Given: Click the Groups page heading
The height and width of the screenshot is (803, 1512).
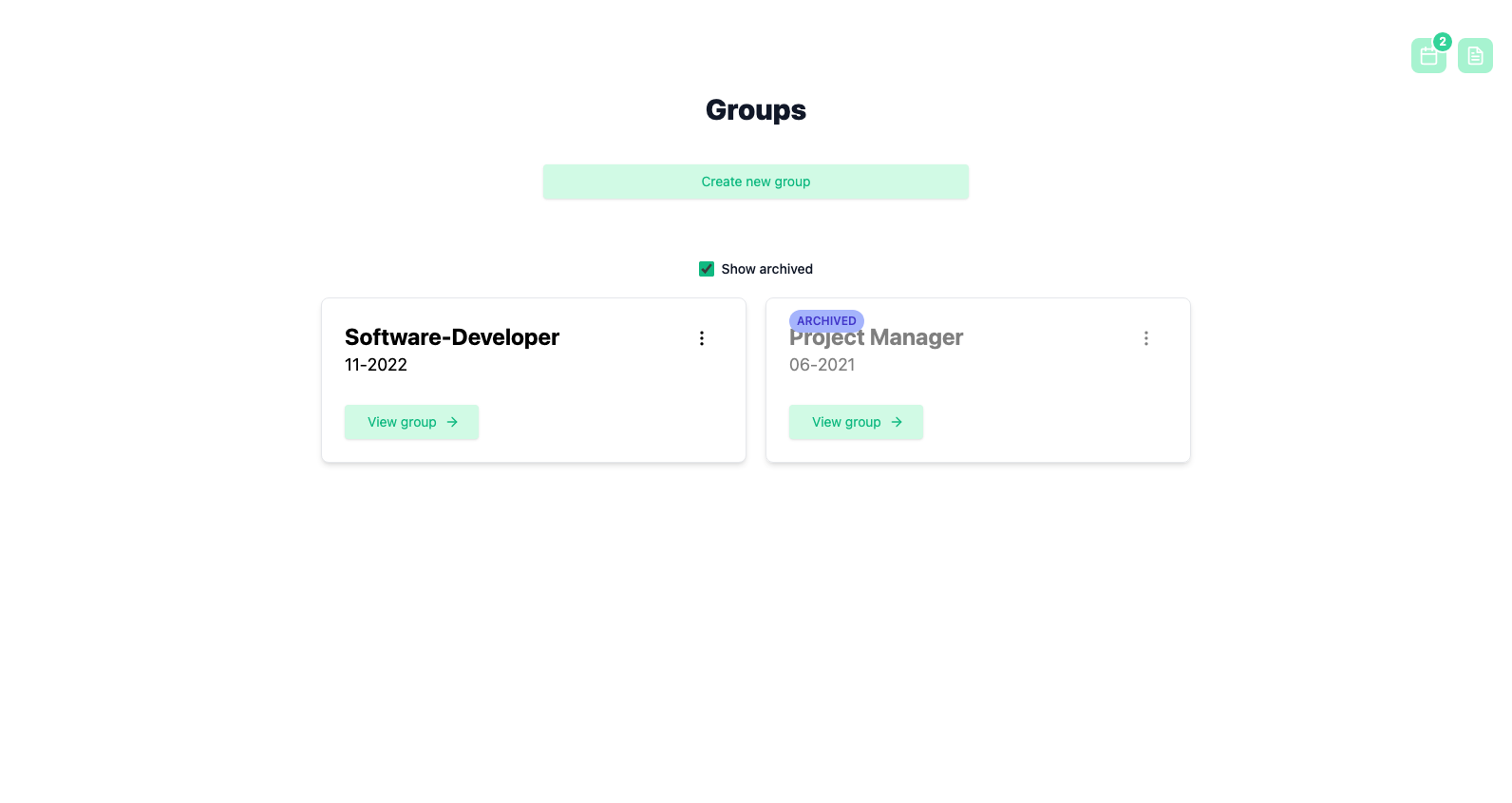Looking at the screenshot, I should pyautogui.click(x=755, y=110).
